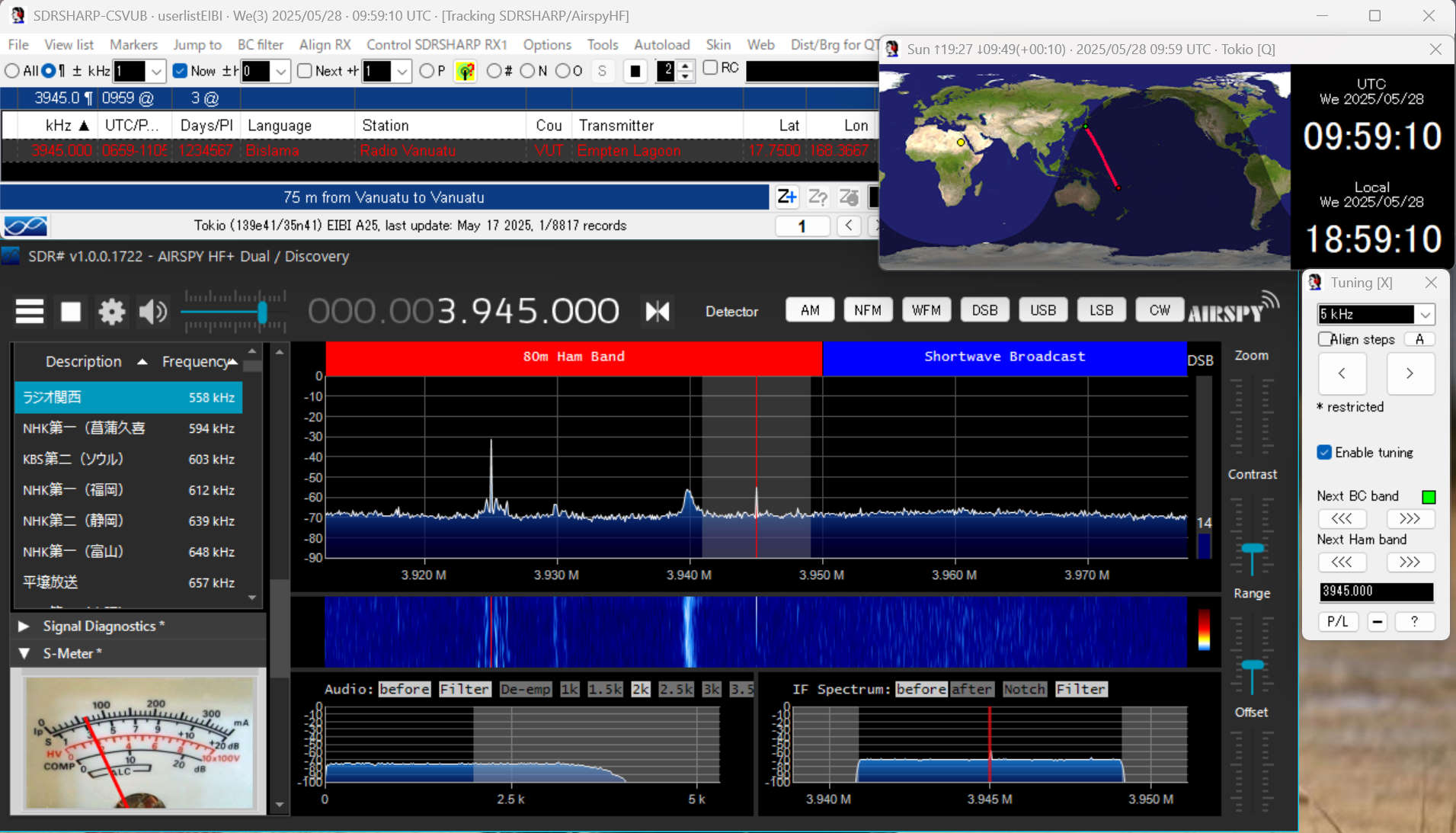
Task: Open SDR# settings gear icon
Action: click(111, 311)
